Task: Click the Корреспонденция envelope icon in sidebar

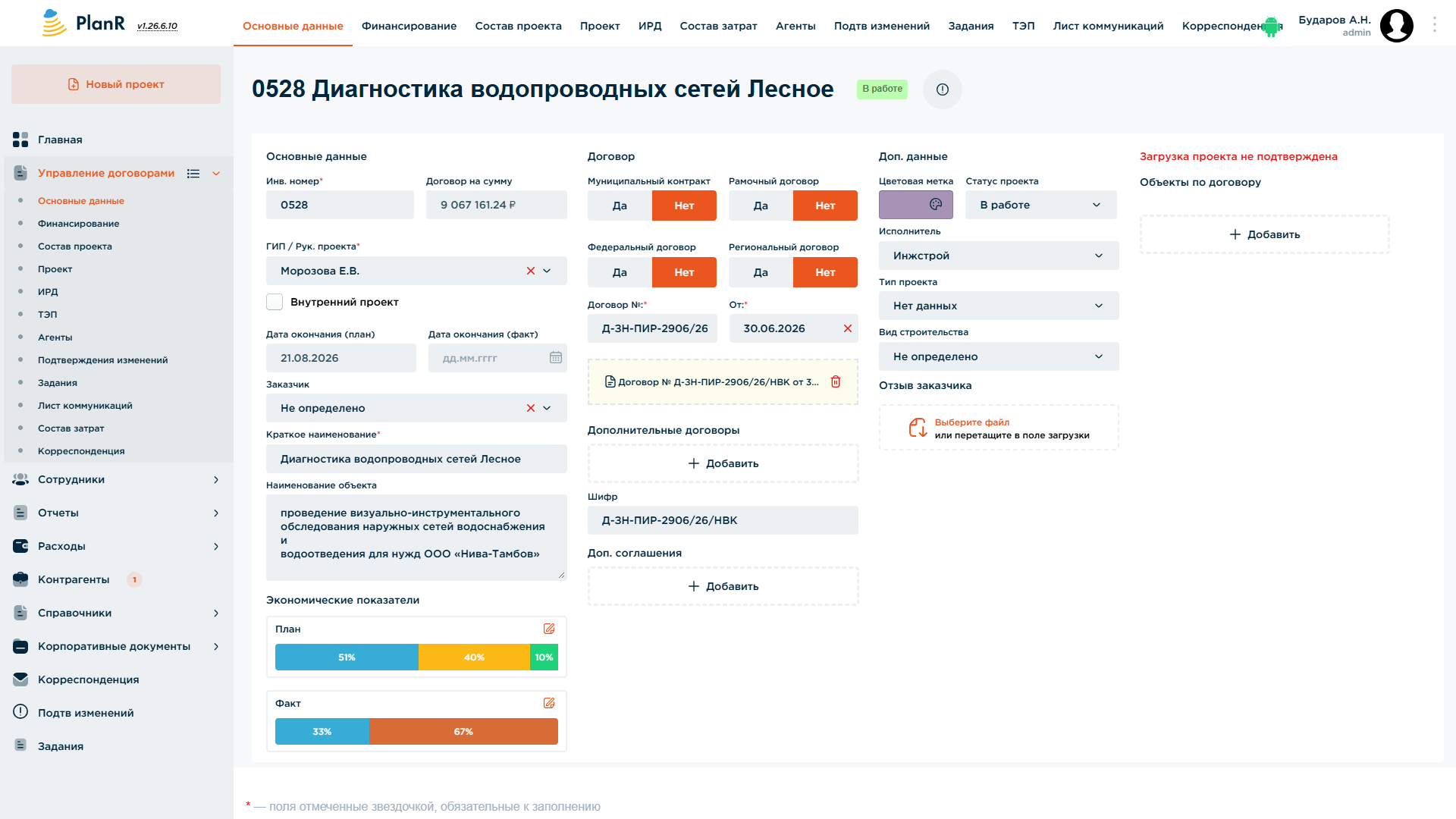Action: pyautogui.click(x=20, y=679)
